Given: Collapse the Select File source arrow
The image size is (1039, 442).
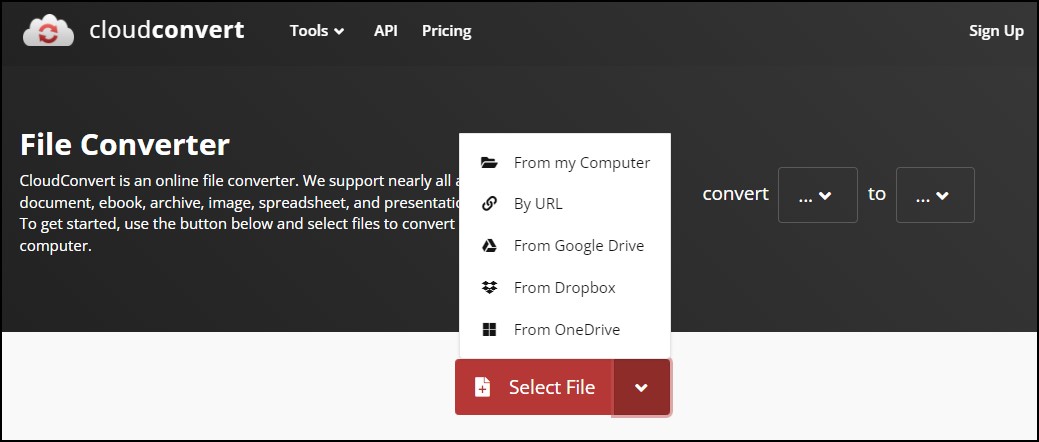Looking at the screenshot, I should click(641, 387).
